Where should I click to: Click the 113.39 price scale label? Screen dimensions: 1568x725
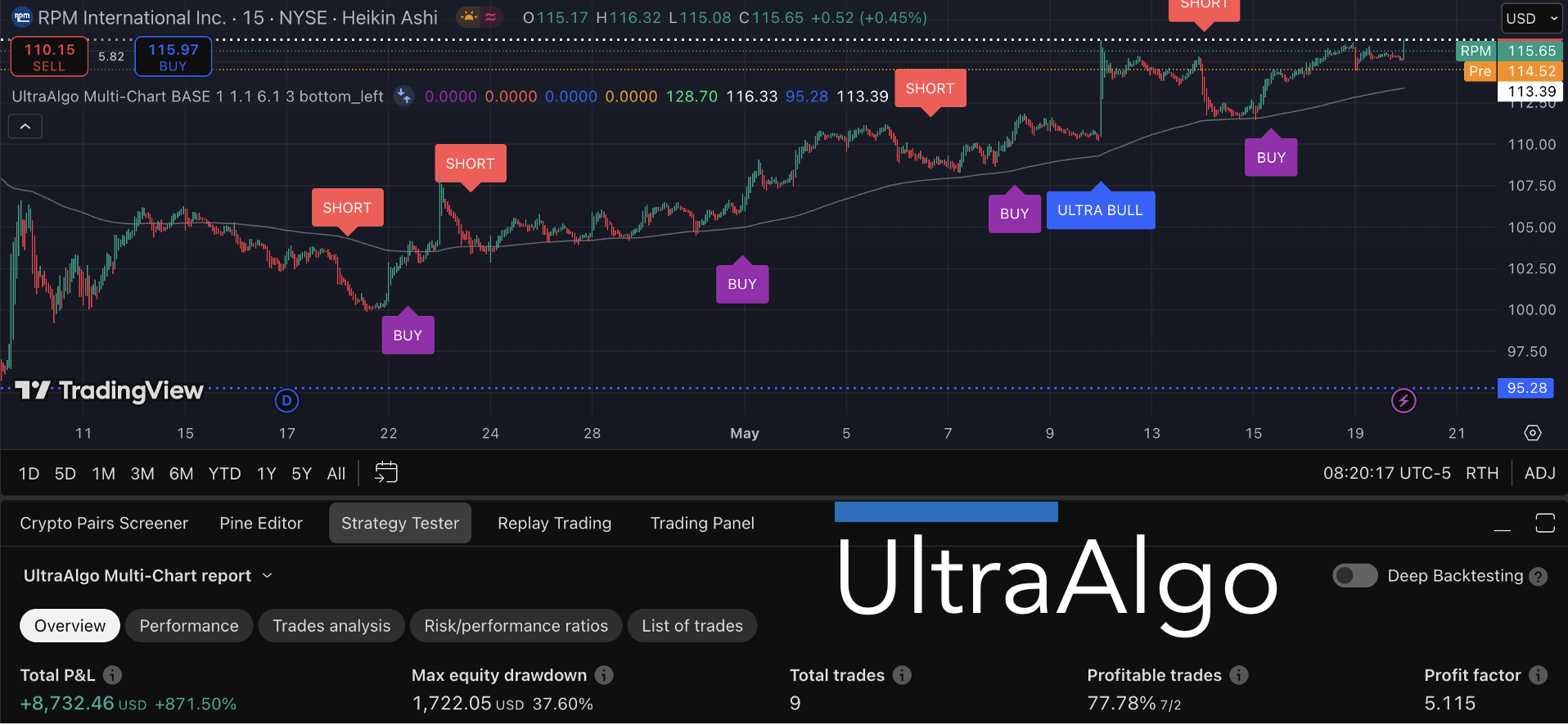1531,92
